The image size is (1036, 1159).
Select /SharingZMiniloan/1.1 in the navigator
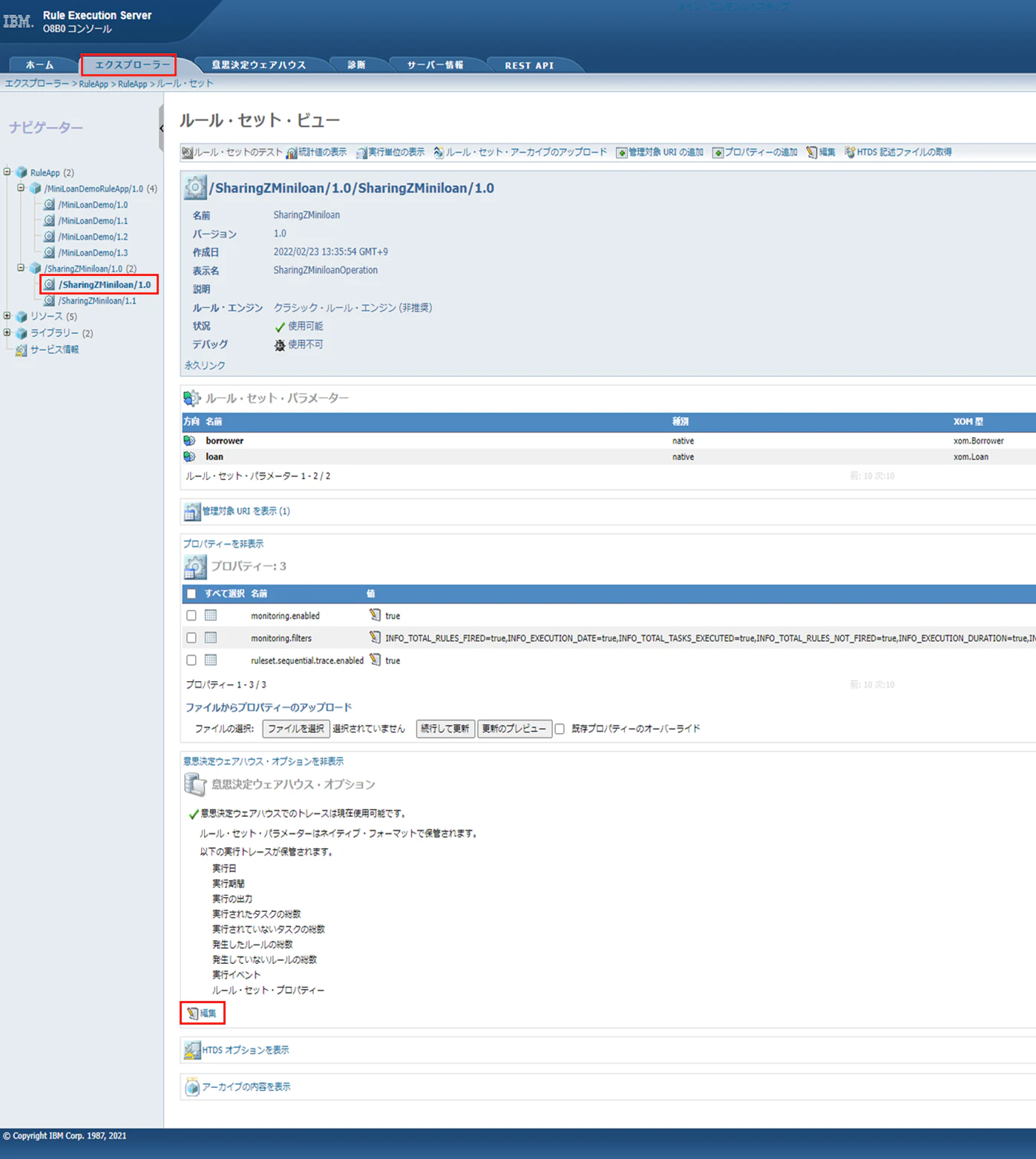coord(97,301)
